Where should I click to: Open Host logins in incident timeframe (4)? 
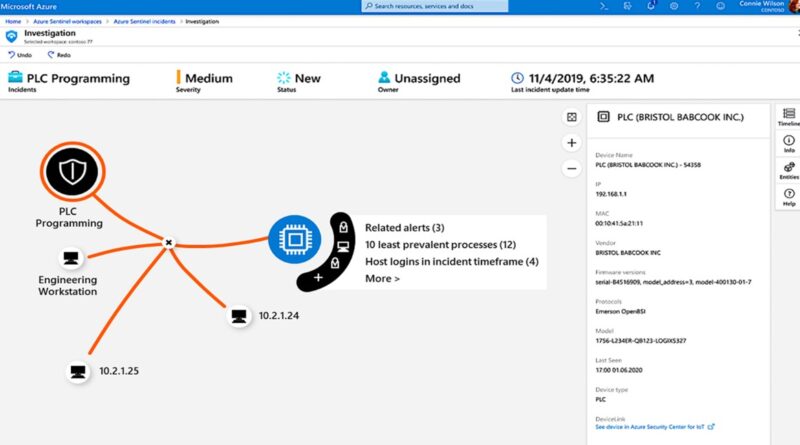pos(452,261)
